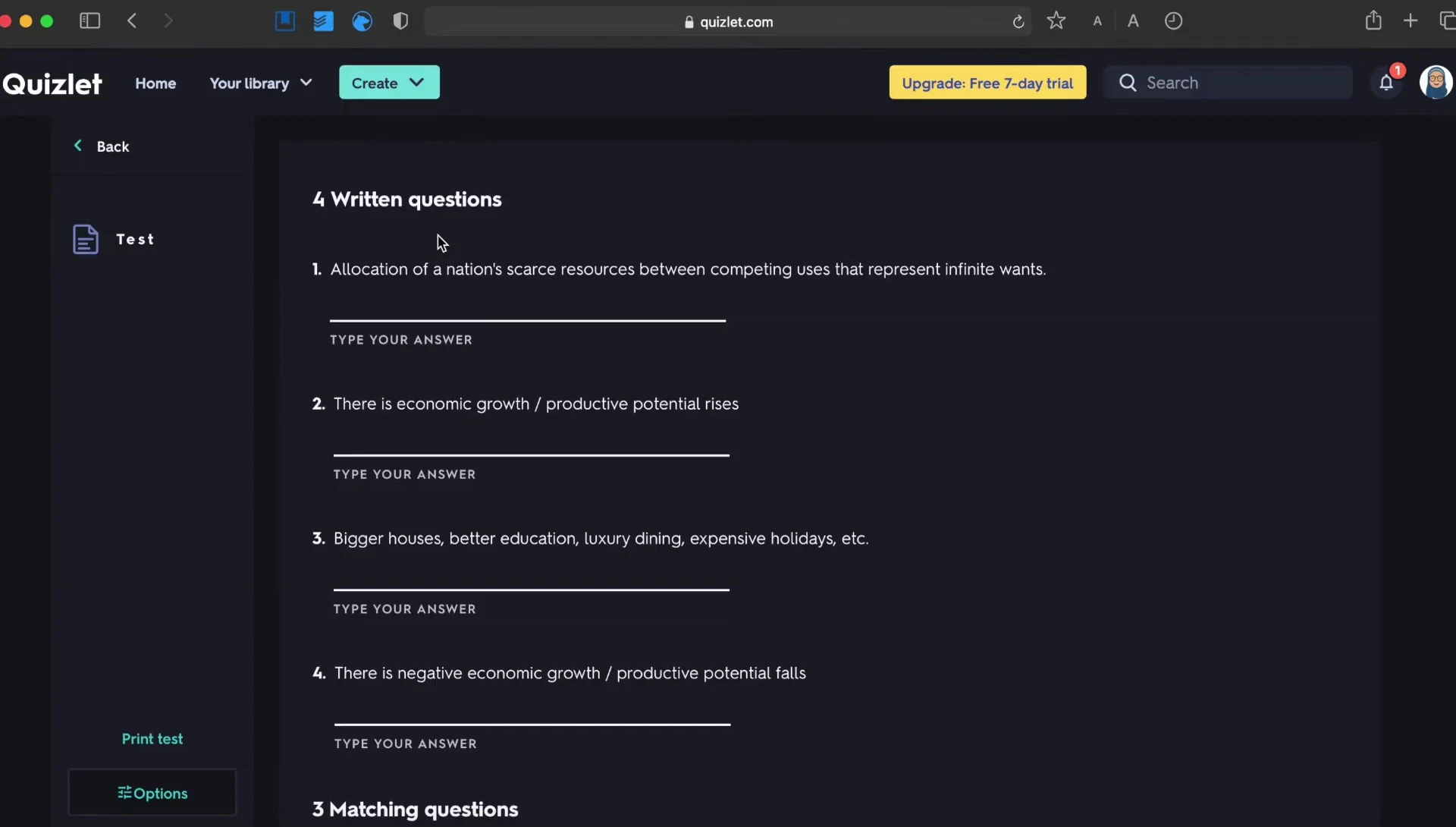Image resolution: width=1456 pixels, height=827 pixels.
Task: Click the notifications bell icon
Action: click(x=1386, y=83)
